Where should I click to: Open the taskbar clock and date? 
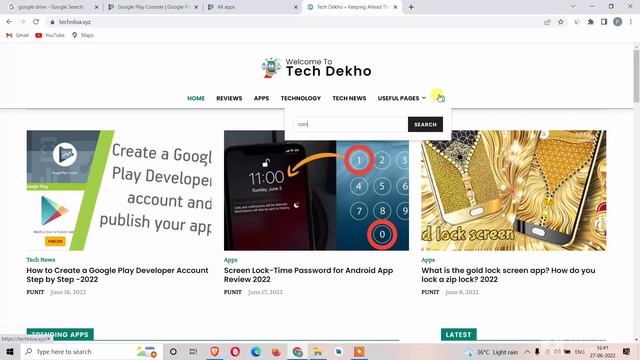pos(602,351)
